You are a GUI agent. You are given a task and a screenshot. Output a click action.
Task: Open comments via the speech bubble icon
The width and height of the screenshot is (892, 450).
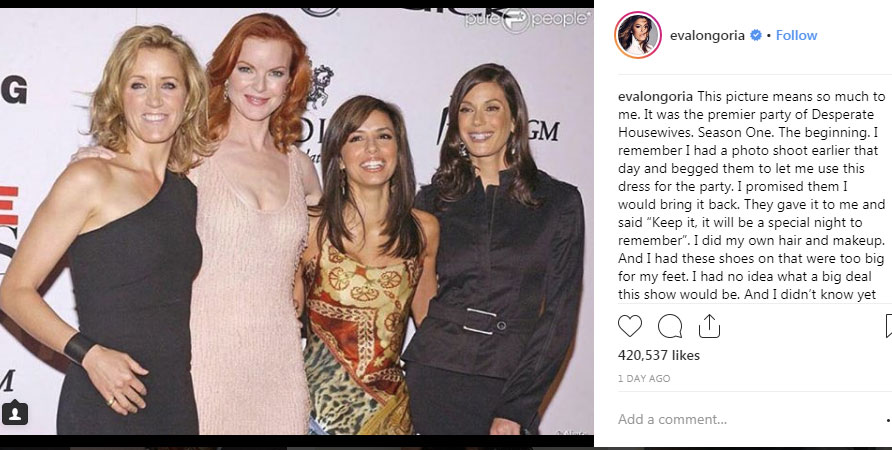pyautogui.click(x=670, y=327)
